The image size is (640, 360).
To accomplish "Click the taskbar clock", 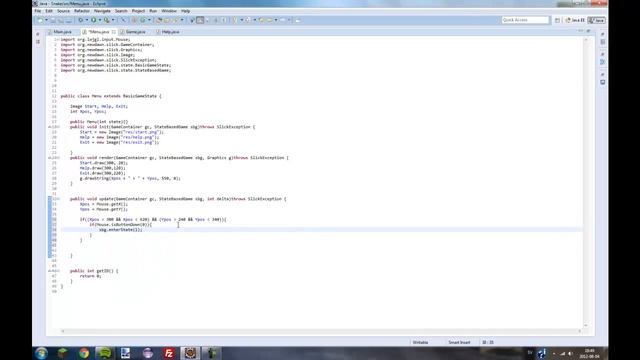I will [x=589, y=353].
